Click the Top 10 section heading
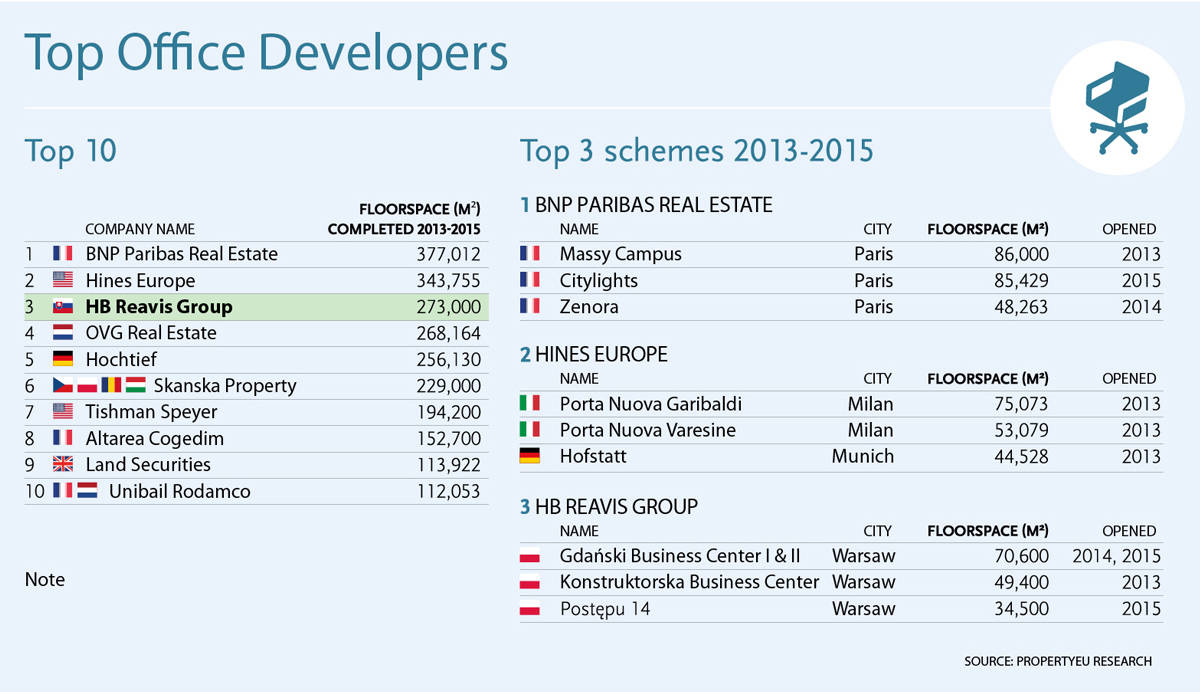The height and width of the screenshot is (692, 1200). pos(70,151)
